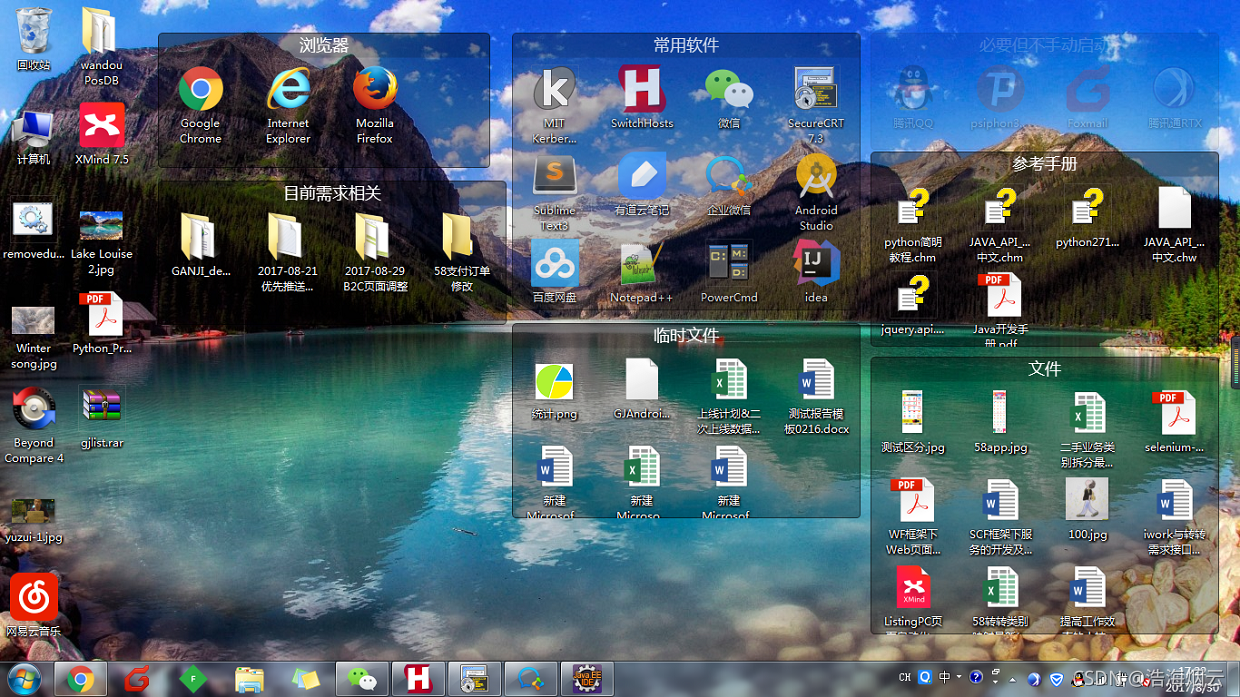Open the 百度网盘 shortcut
This screenshot has width=1240, height=697.
(x=554, y=263)
